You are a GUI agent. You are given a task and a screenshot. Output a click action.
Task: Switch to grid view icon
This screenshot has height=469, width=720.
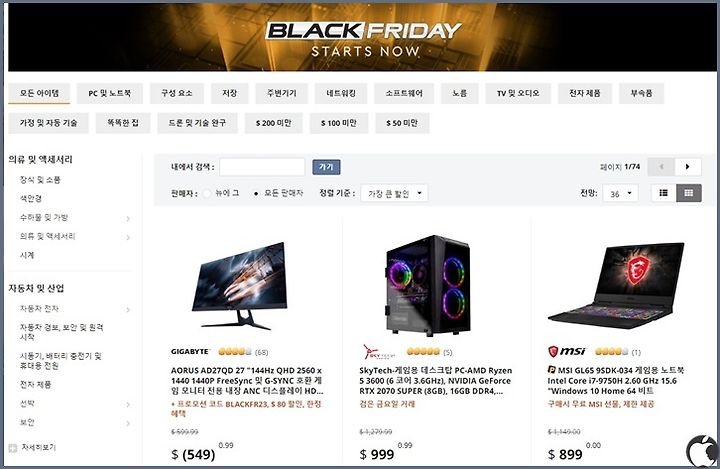[x=689, y=193]
